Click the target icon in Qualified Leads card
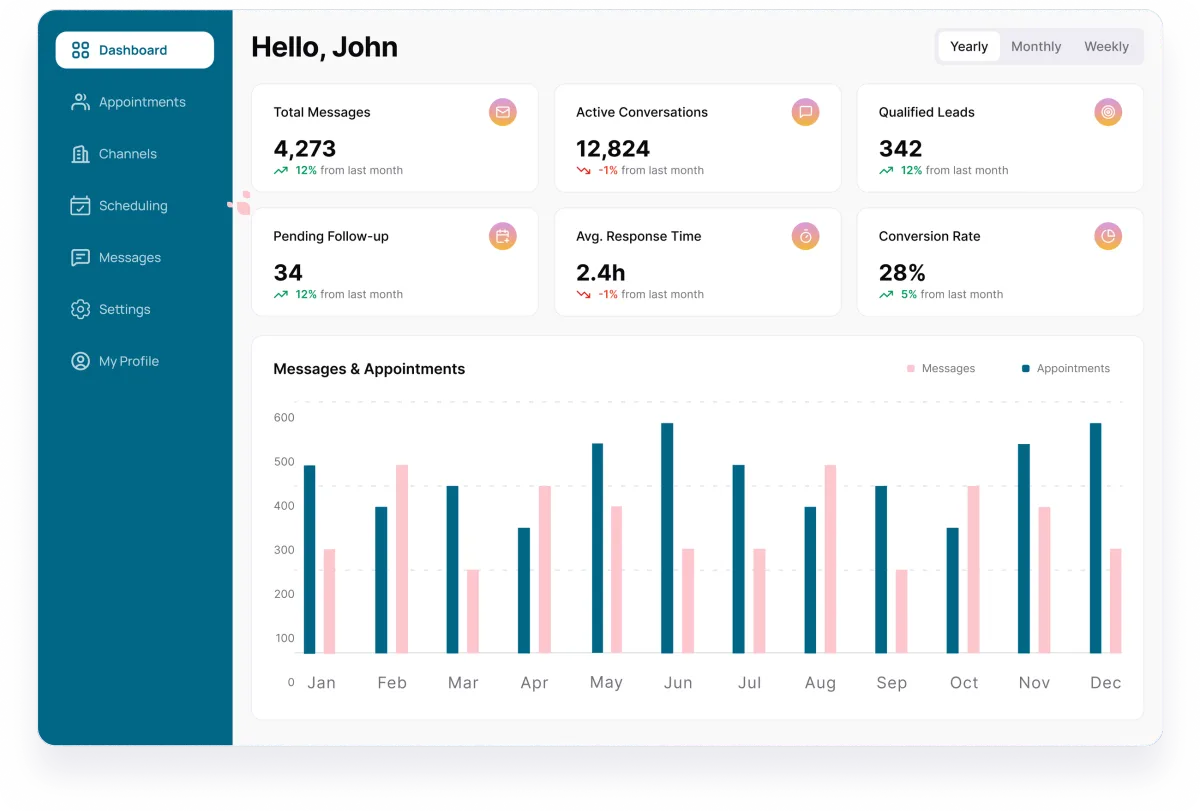The height and width of the screenshot is (811, 1200). pyautogui.click(x=1108, y=112)
